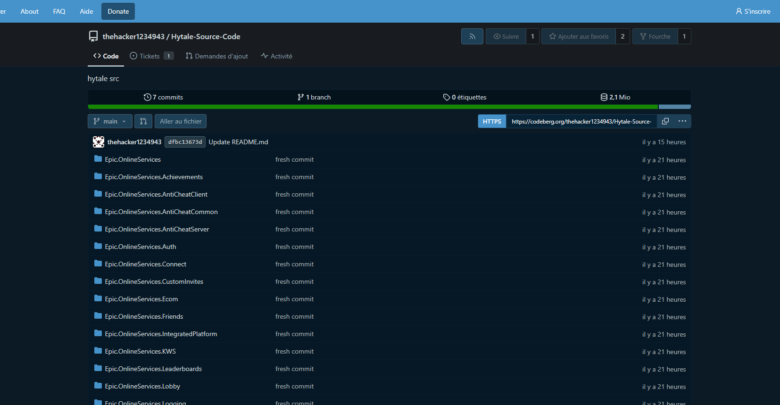Image resolution: width=780 pixels, height=405 pixels.
Task: Switch to the Tickets tab
Action: [151, 56]
